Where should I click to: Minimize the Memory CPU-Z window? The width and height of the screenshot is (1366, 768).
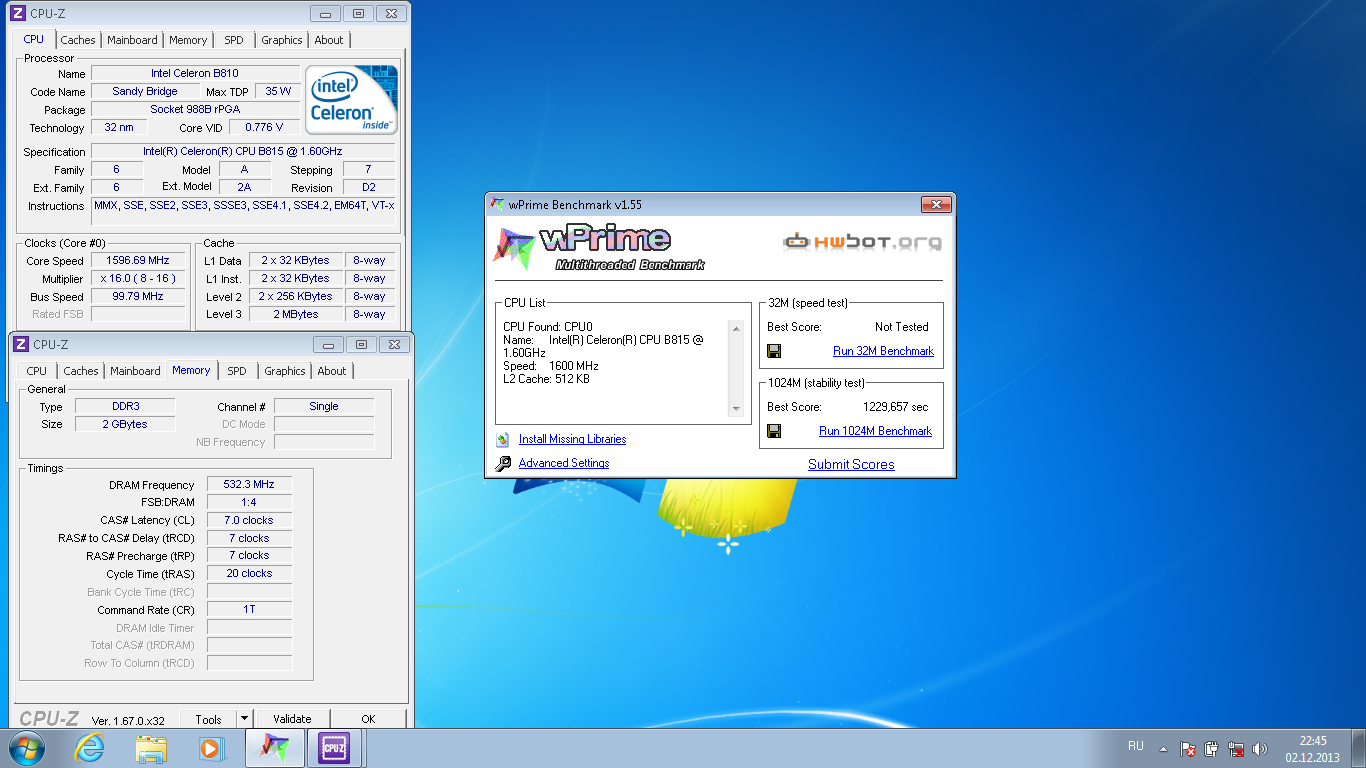[x=328, y=344]
